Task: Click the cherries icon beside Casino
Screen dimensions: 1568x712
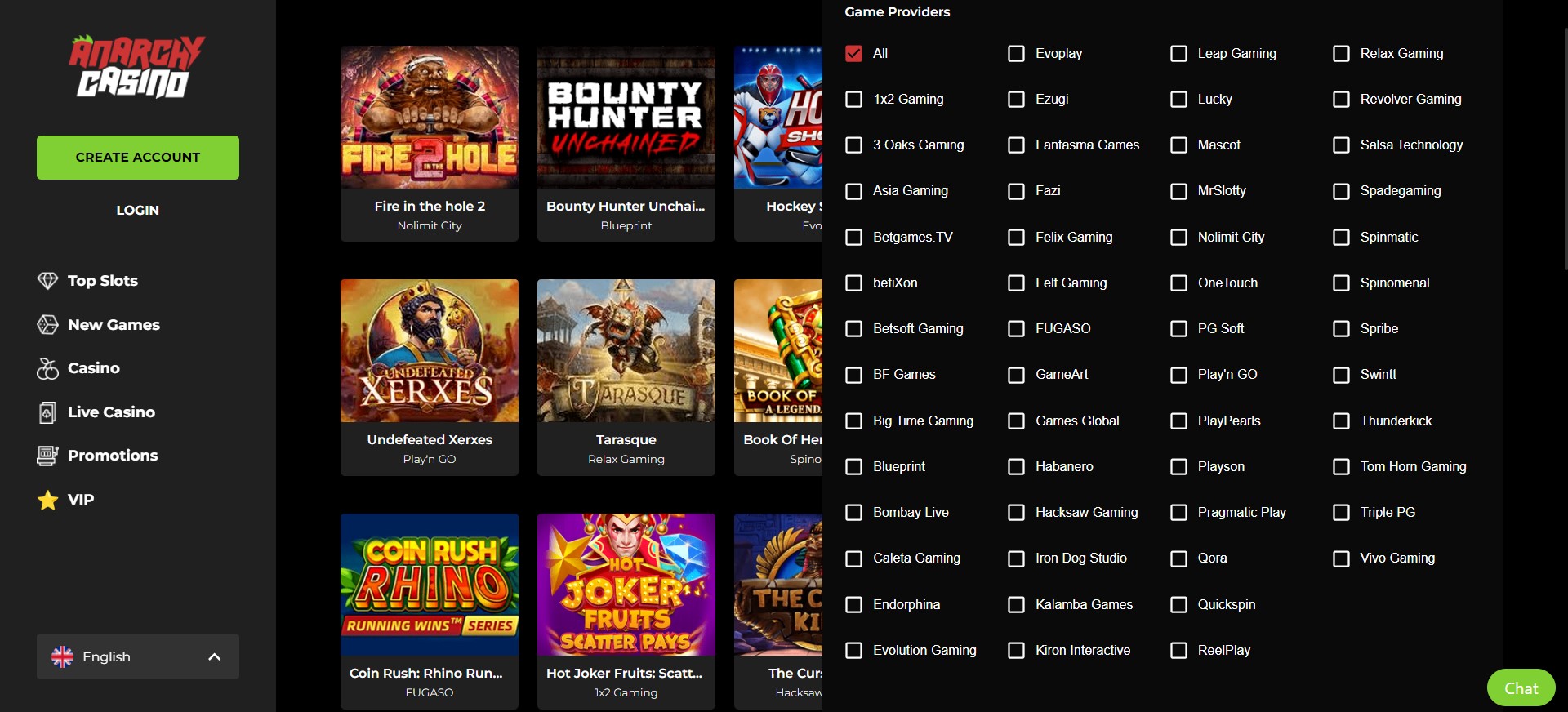Action: click(x=47, y=368)
